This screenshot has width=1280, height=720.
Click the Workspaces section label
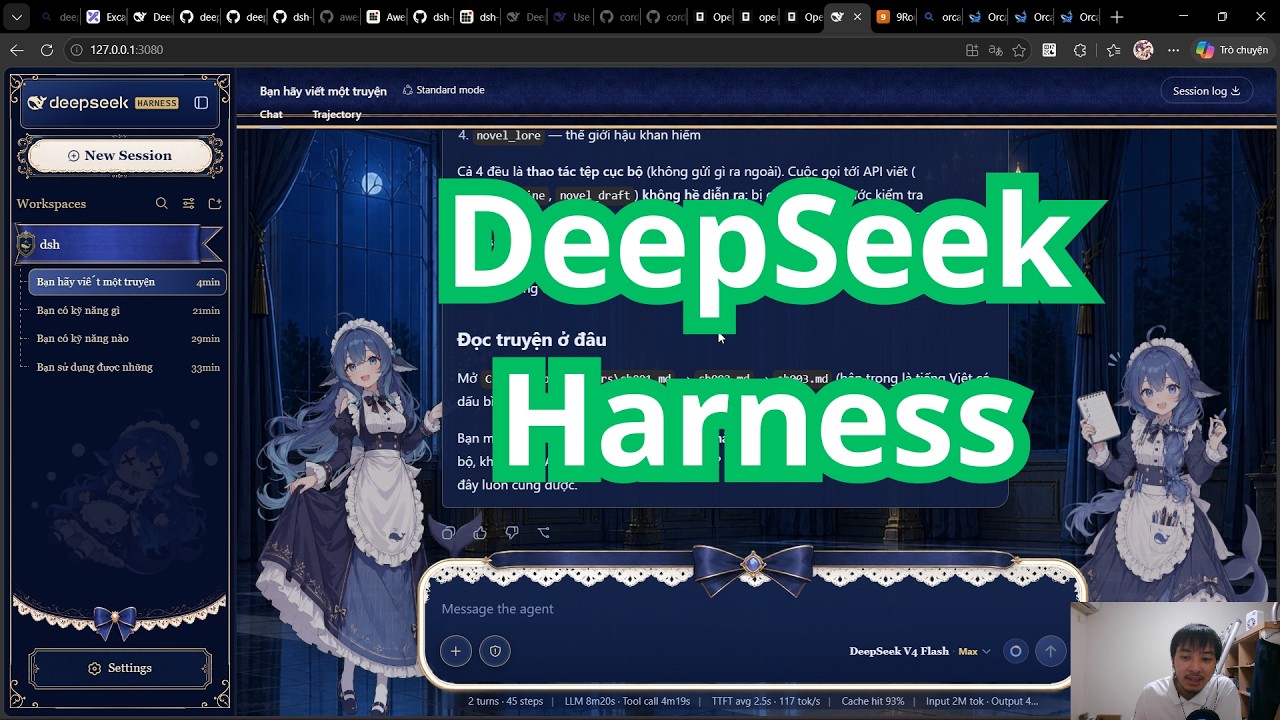51,204
